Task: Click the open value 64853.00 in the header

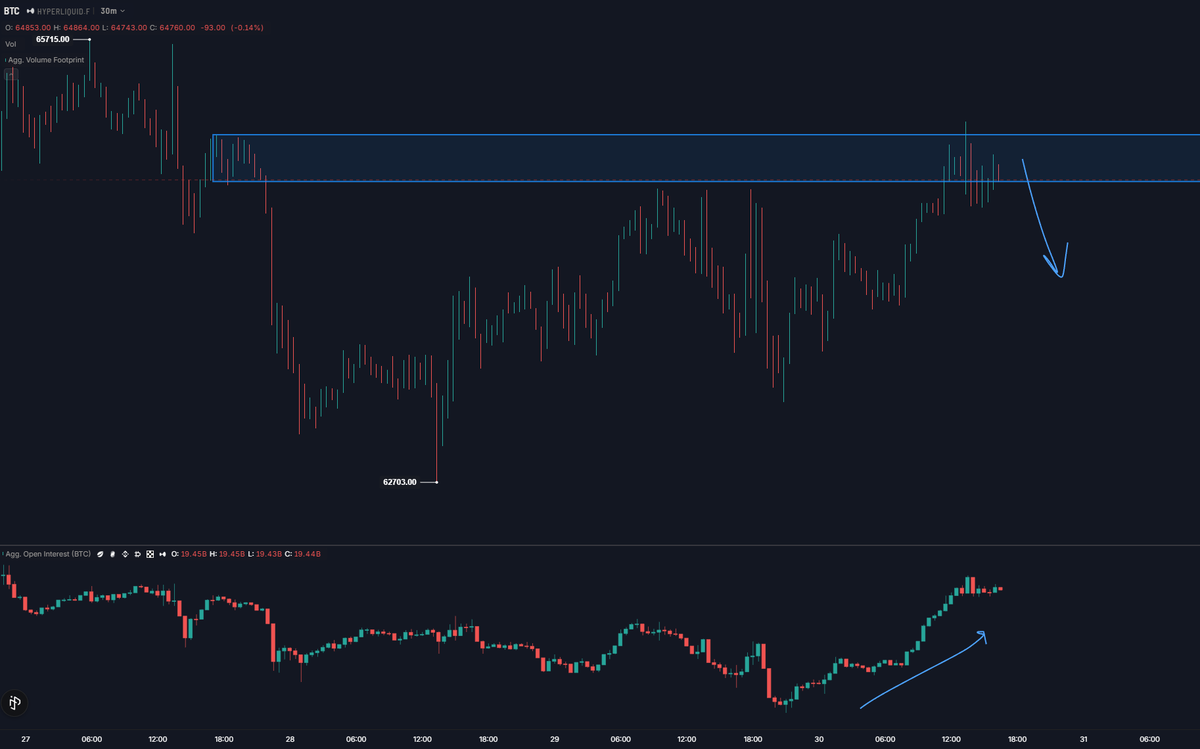Action: [x=33, y=27]
